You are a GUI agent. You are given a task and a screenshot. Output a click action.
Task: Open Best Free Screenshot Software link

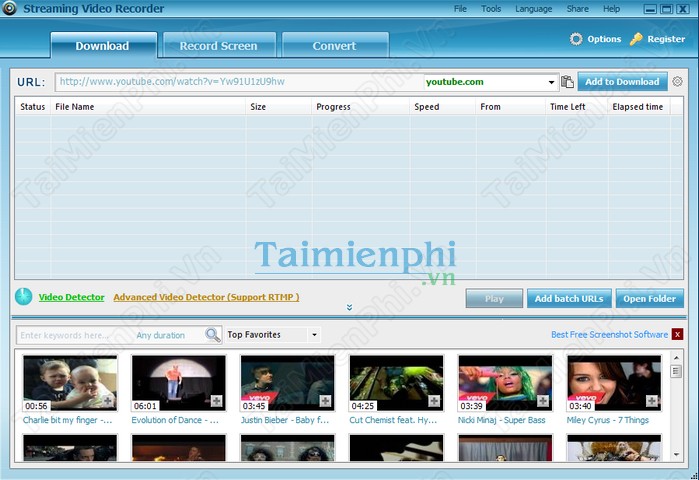click(609, 335)
